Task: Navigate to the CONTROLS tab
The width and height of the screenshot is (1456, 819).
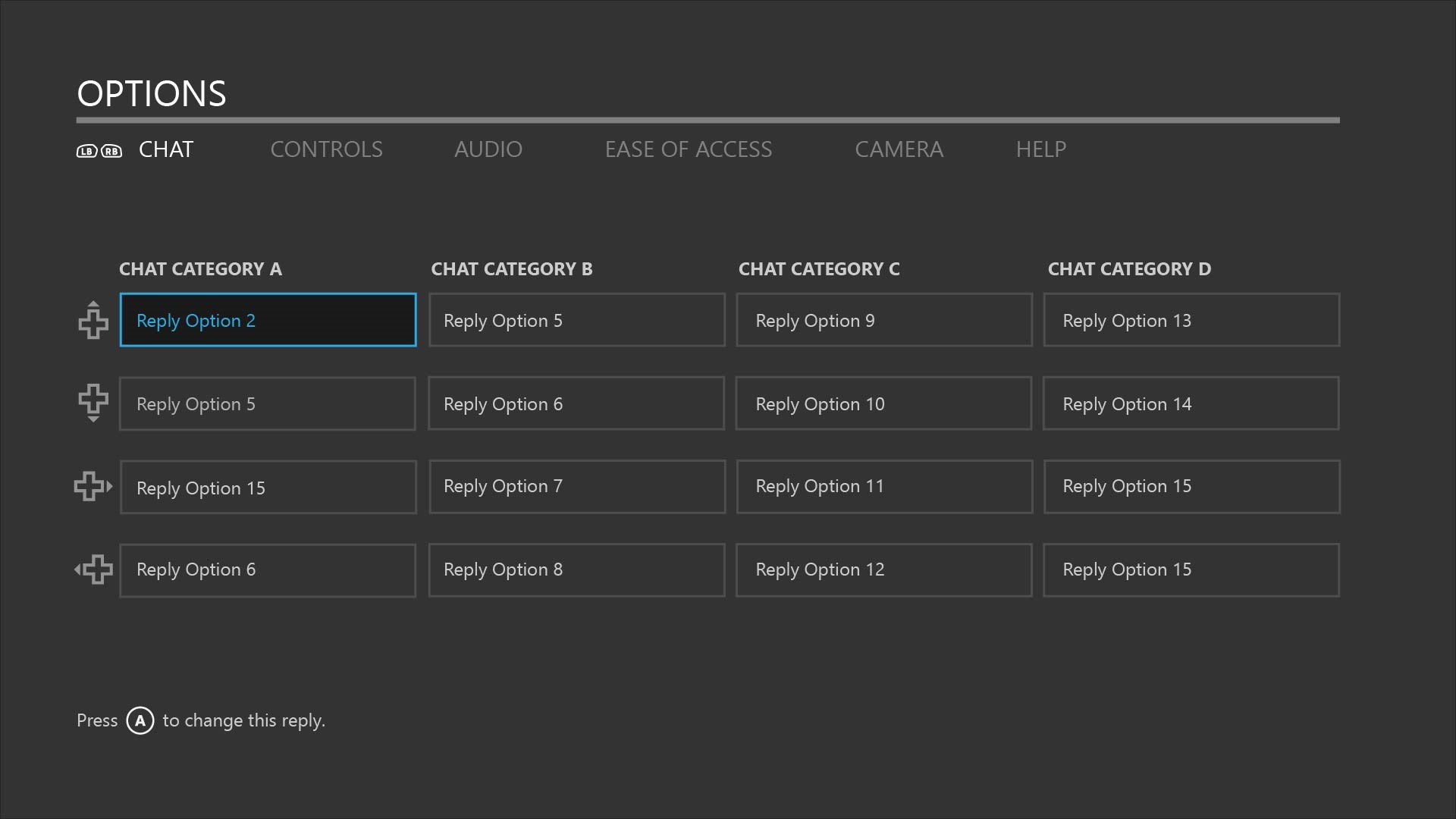Action: coord(326,148)
